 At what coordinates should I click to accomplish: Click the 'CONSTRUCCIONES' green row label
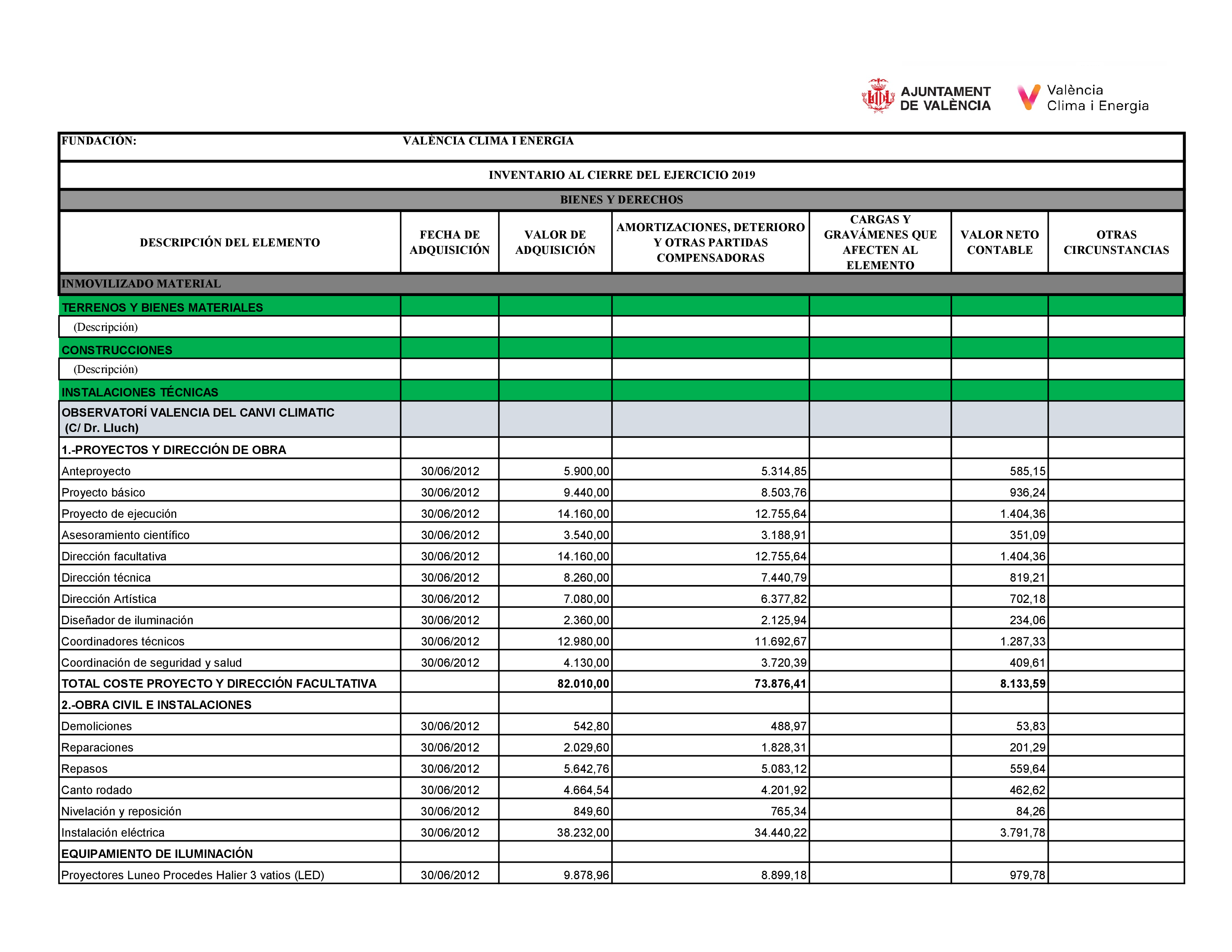click(117, 350)
